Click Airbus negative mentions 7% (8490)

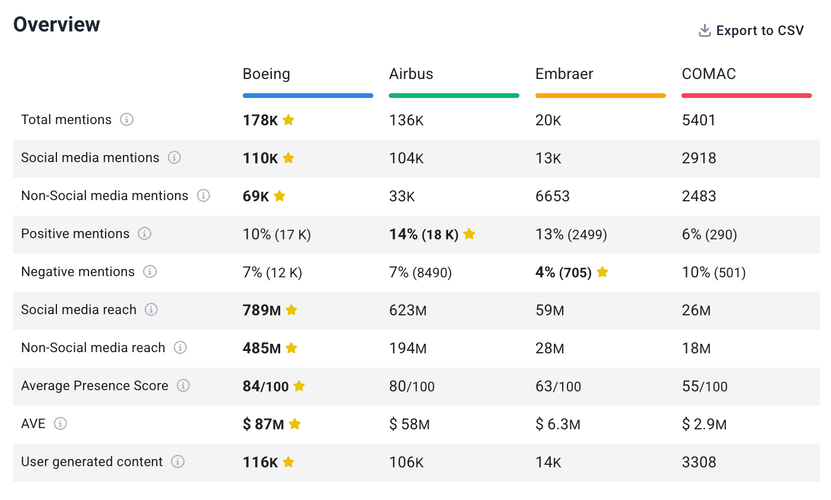(x=420, y=273)
